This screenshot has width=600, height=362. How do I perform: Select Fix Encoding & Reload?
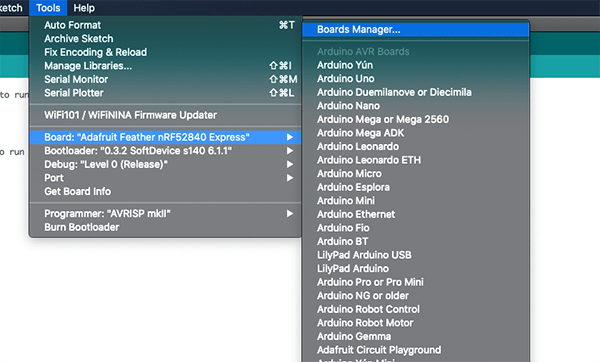(165, 52)
